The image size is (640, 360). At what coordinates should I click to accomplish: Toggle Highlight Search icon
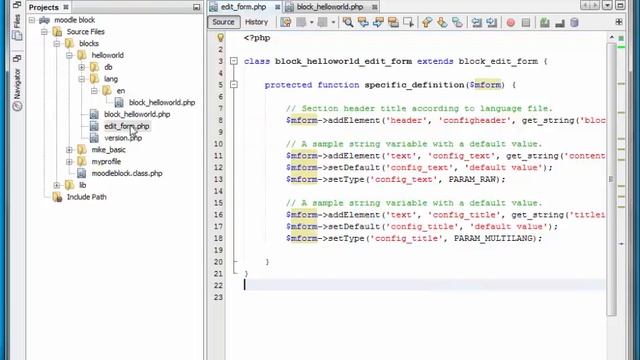click(x=393, y=22)
